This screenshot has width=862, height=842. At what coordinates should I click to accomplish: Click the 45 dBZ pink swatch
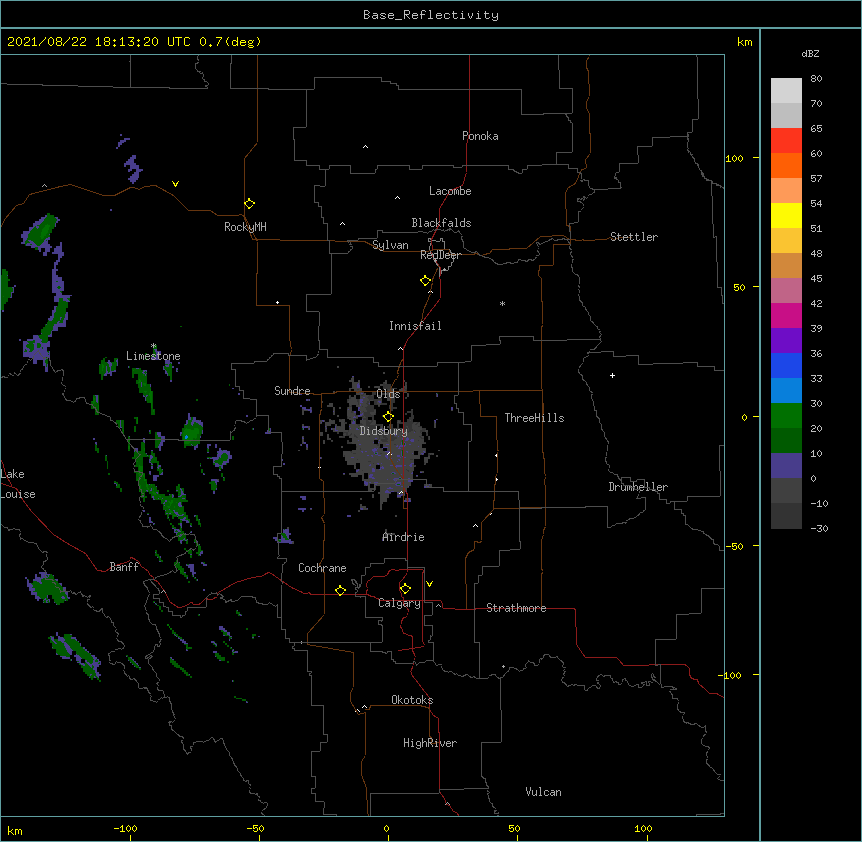(x=786, y=290)
